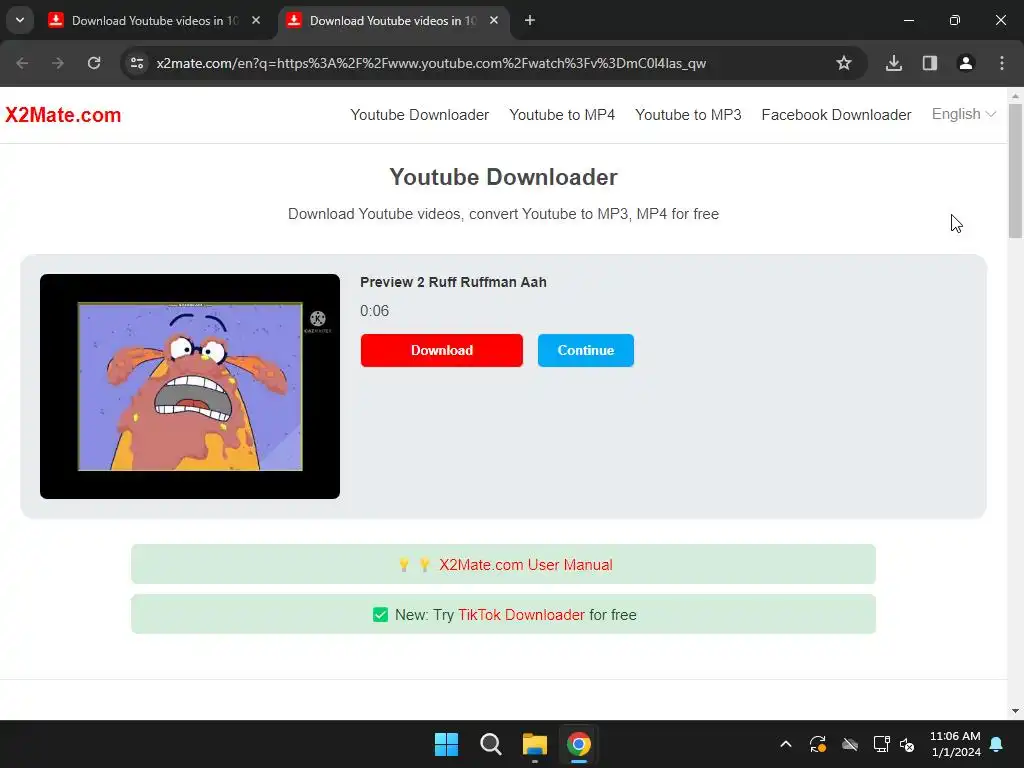Click the scrollbar down arrow

(1016, 711)
